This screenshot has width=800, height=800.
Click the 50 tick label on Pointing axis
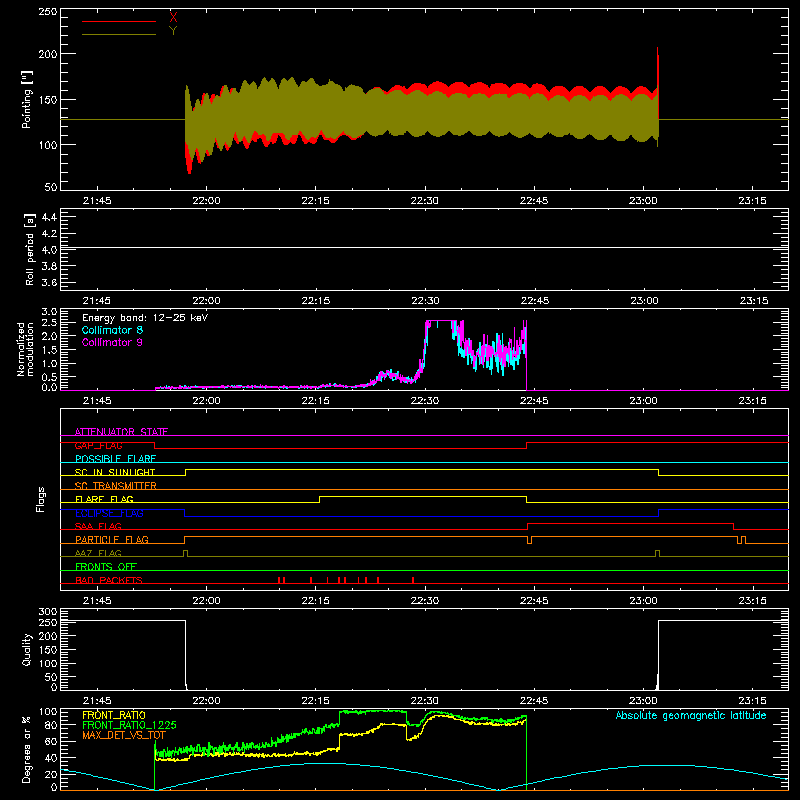point(51,187)
